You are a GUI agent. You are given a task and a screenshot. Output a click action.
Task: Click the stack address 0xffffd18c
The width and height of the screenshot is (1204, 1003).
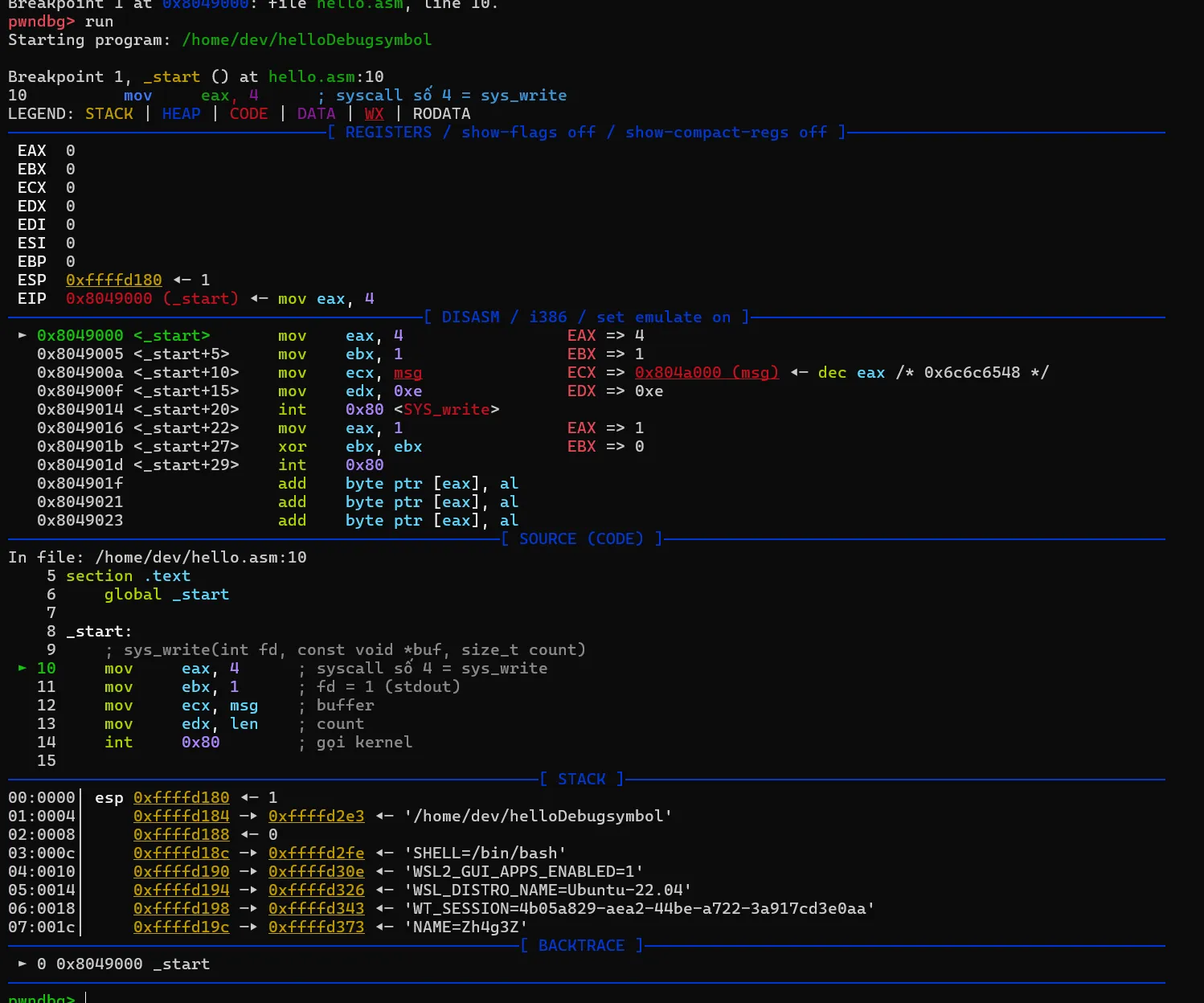pyautogui.click(x=181, y=853)
